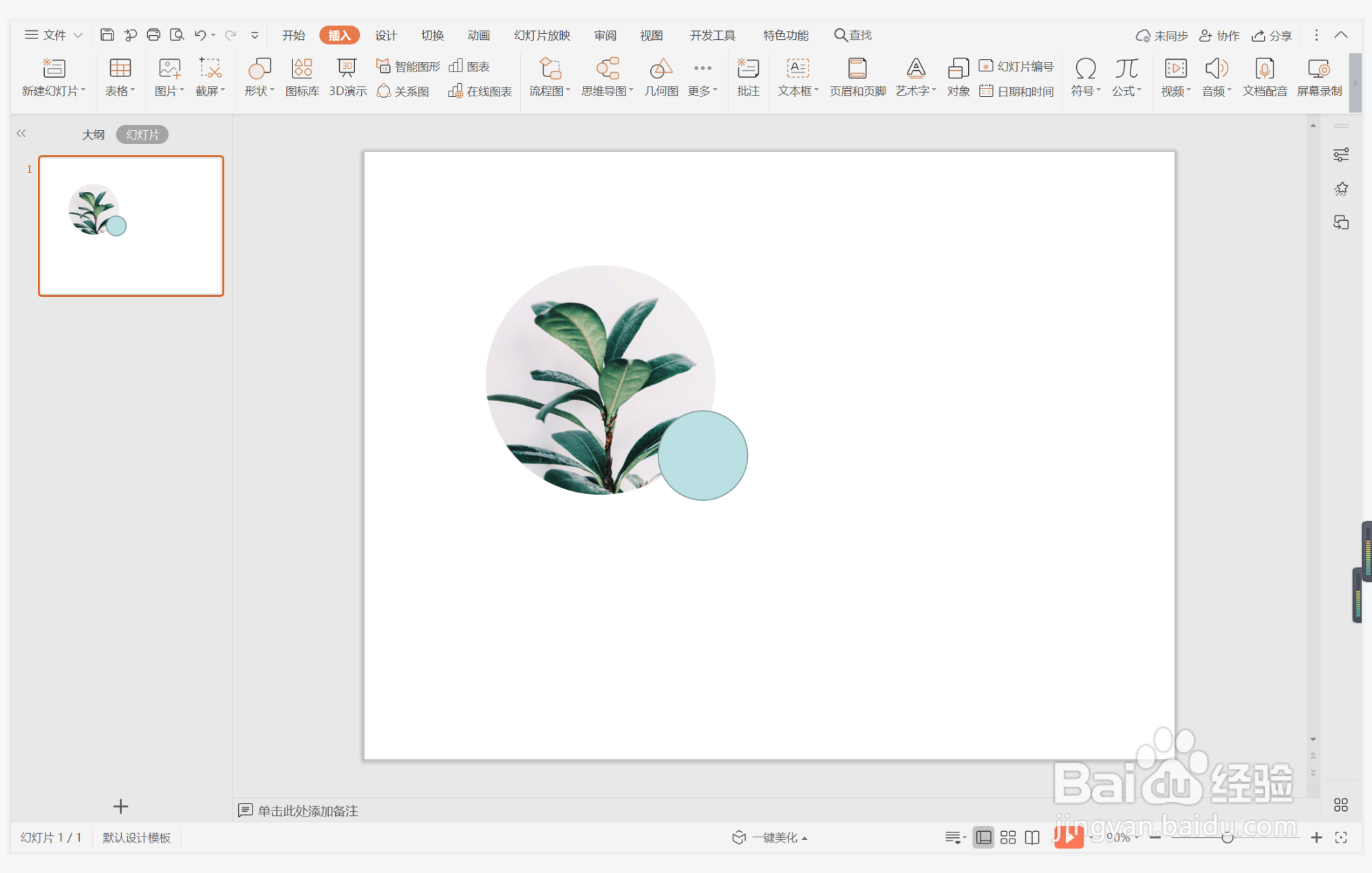This screenshot has height=873, width=1372.
Task: Switch to the 大纲 outline view
Action: coord(93,135)
